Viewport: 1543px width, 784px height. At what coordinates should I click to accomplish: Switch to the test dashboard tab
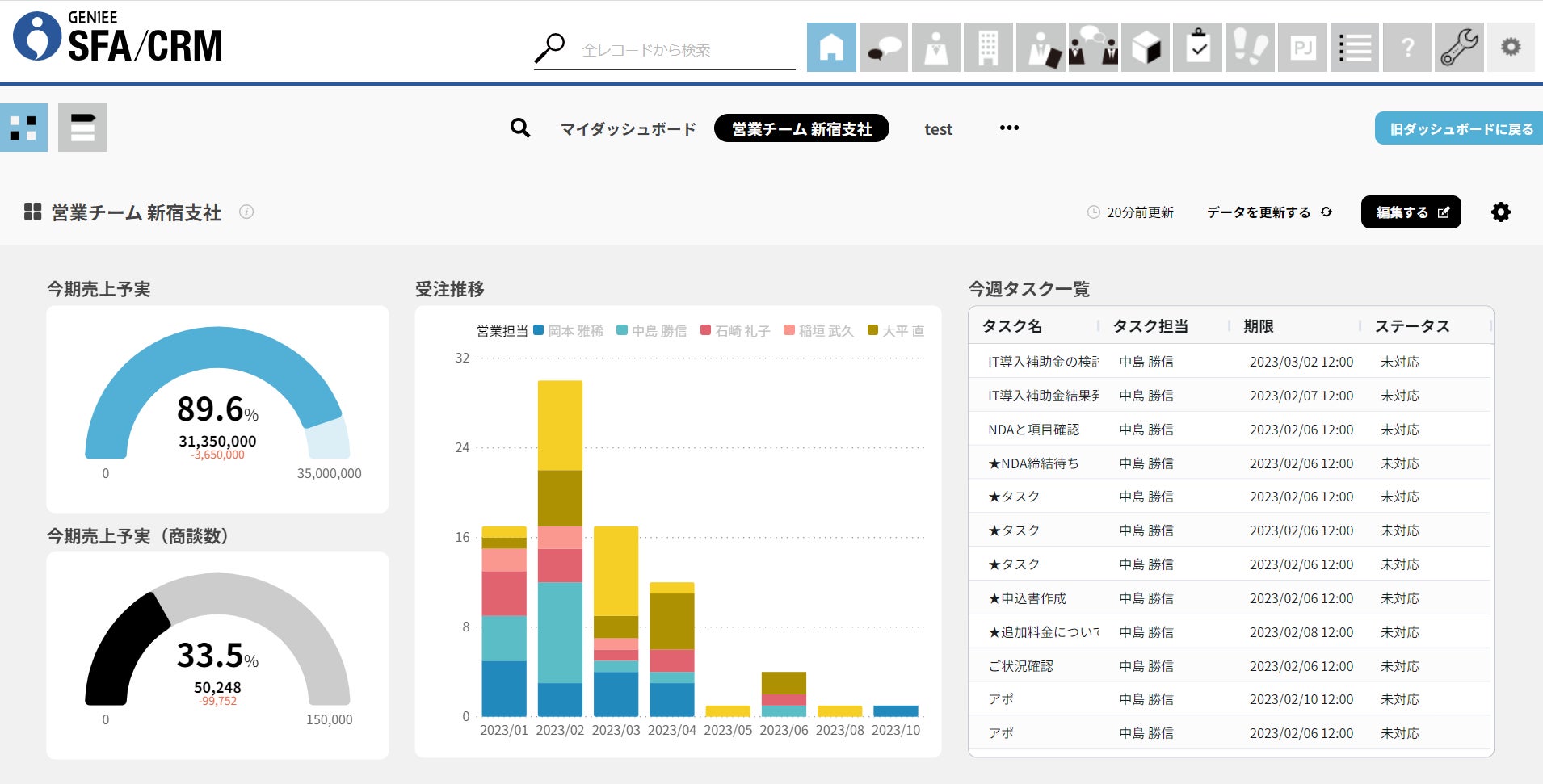939,128
